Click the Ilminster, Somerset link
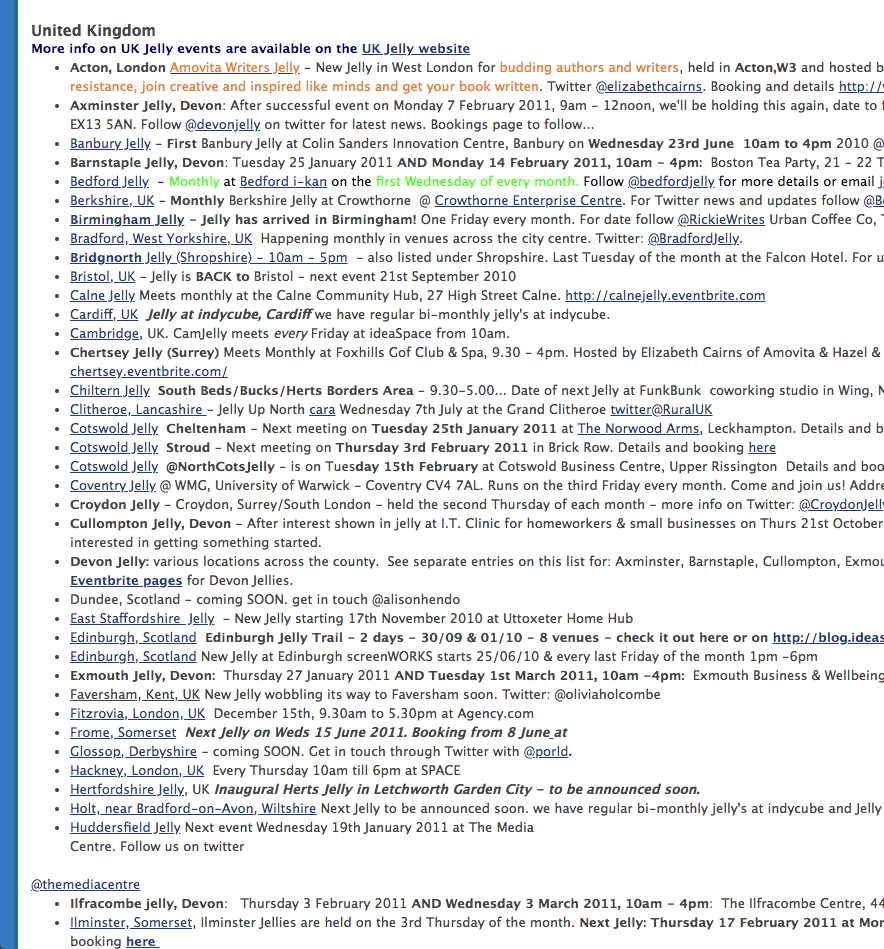The width and height of the screenshot is (884, 949). point(131,922)
